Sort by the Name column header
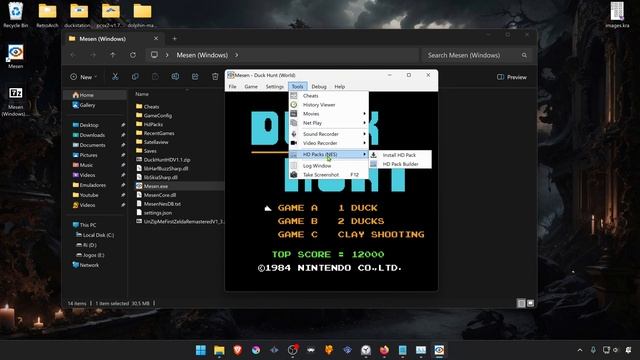640x360 pixels. point(142,94)
